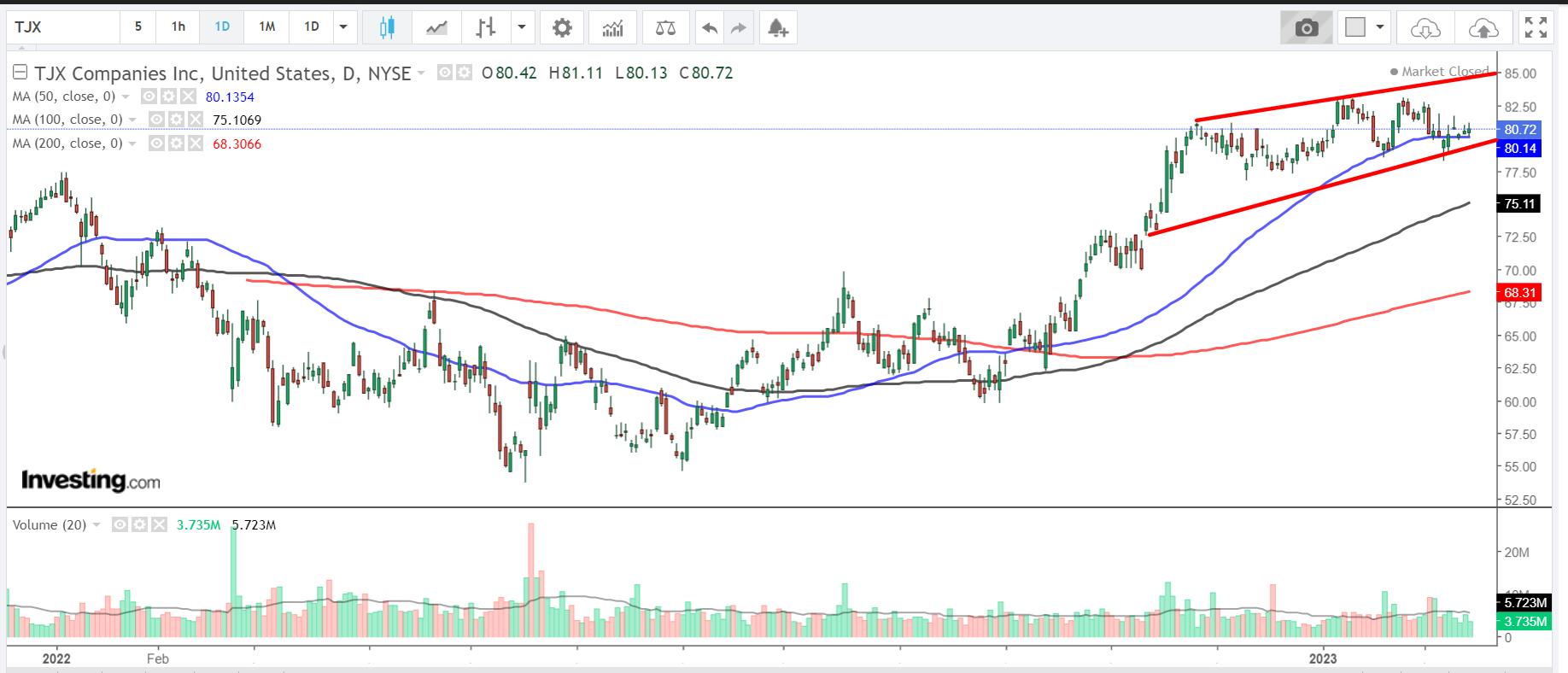
Task: Open settings gear for MA 50 indicator
Action: tap(168, 97)
